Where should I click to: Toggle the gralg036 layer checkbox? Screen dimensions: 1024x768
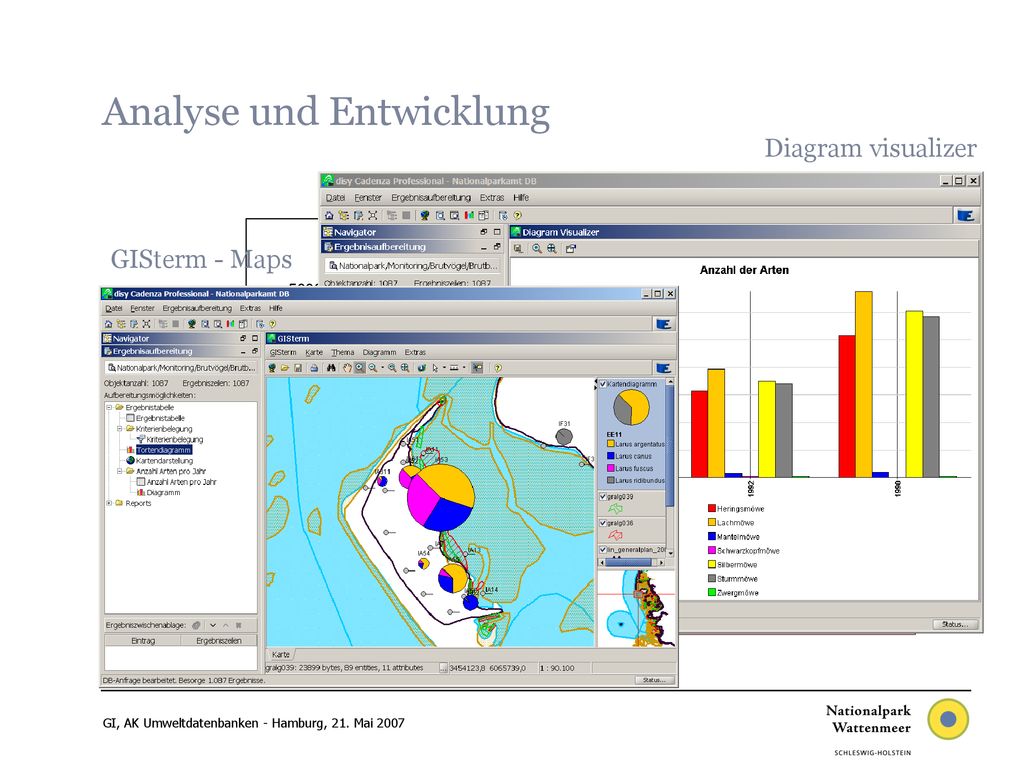pos(603,523)
